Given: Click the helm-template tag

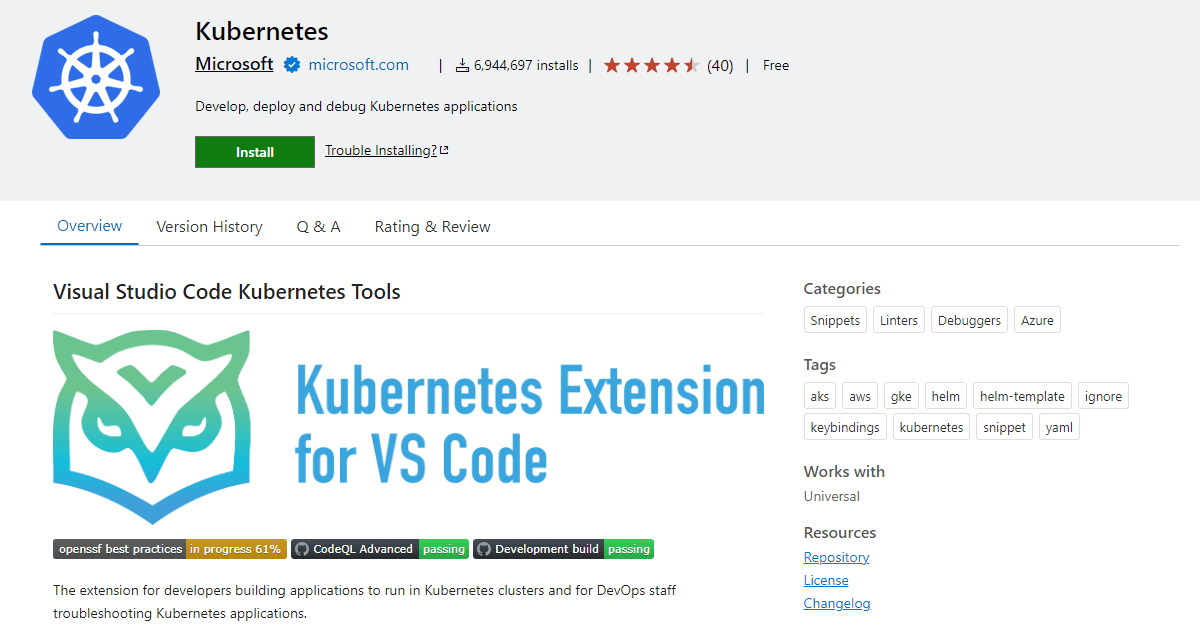Looking at the screenshot, I should (1022, 396).
